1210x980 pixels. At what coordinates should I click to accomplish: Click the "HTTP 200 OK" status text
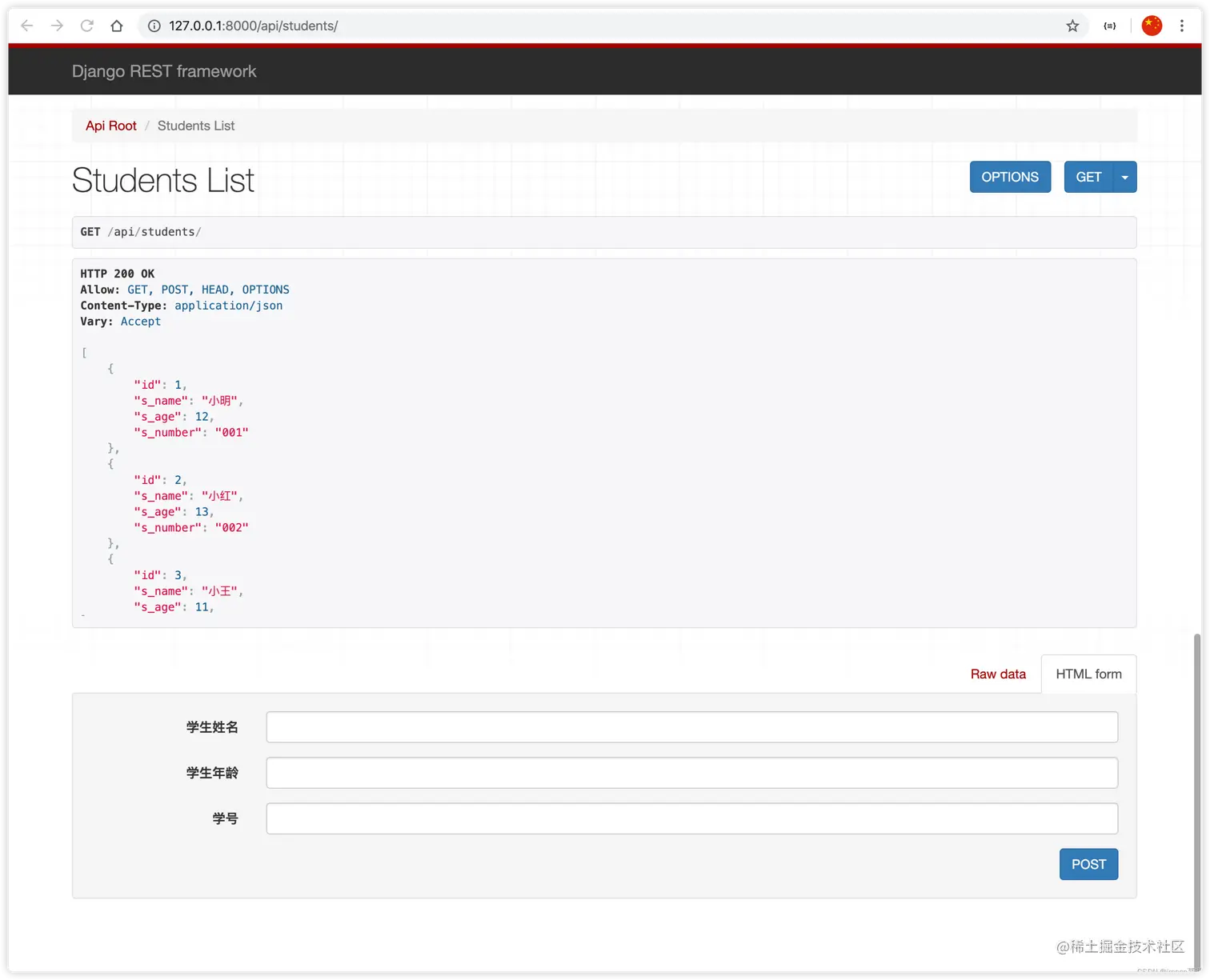pos(118,274)
